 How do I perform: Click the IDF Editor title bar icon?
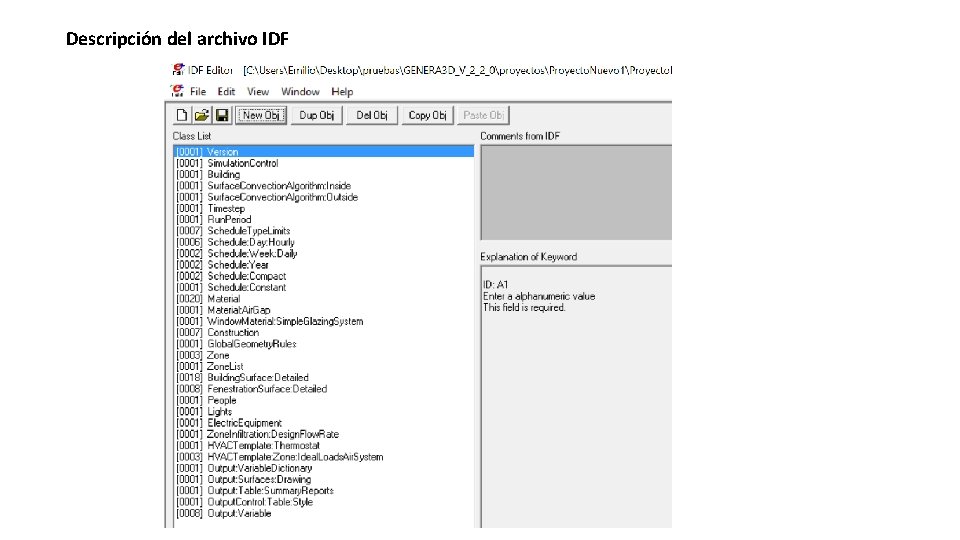coord(178,70)
